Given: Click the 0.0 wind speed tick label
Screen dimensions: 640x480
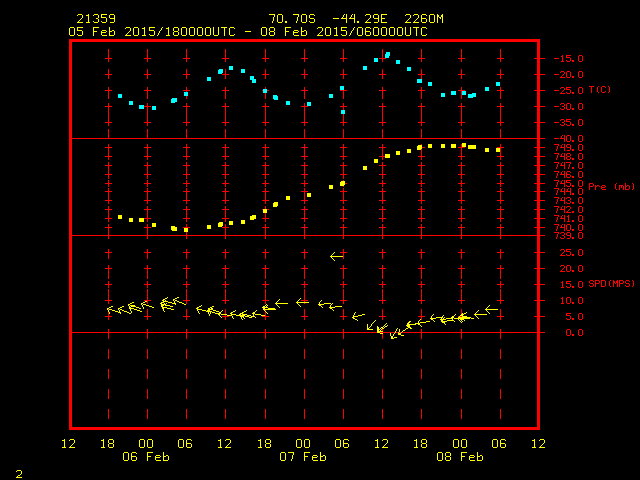Looking at the screenshot, I should pyautogui.click(x=574, y=333).
